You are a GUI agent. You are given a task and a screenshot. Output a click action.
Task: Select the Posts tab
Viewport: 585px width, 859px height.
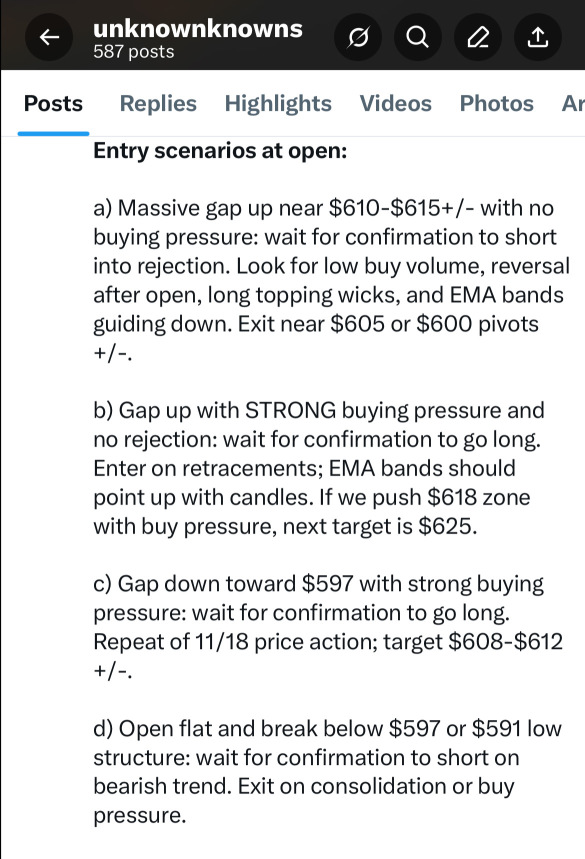(53, 103)
